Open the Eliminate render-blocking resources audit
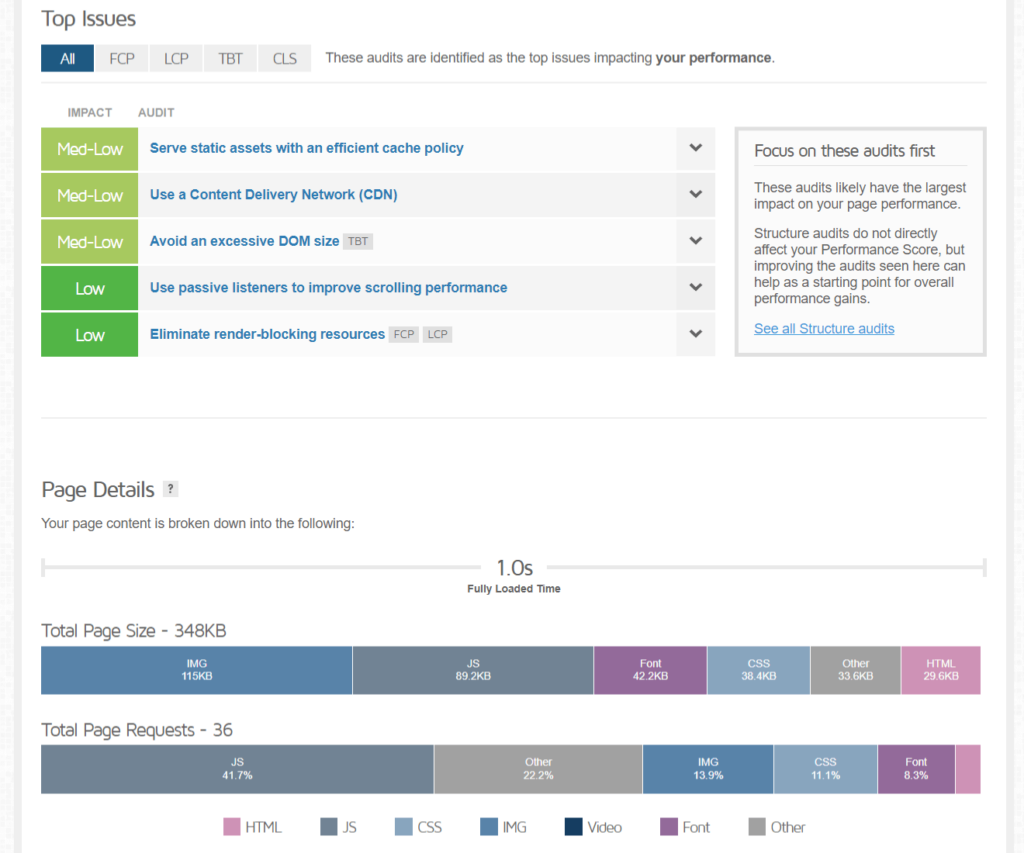 267,334
